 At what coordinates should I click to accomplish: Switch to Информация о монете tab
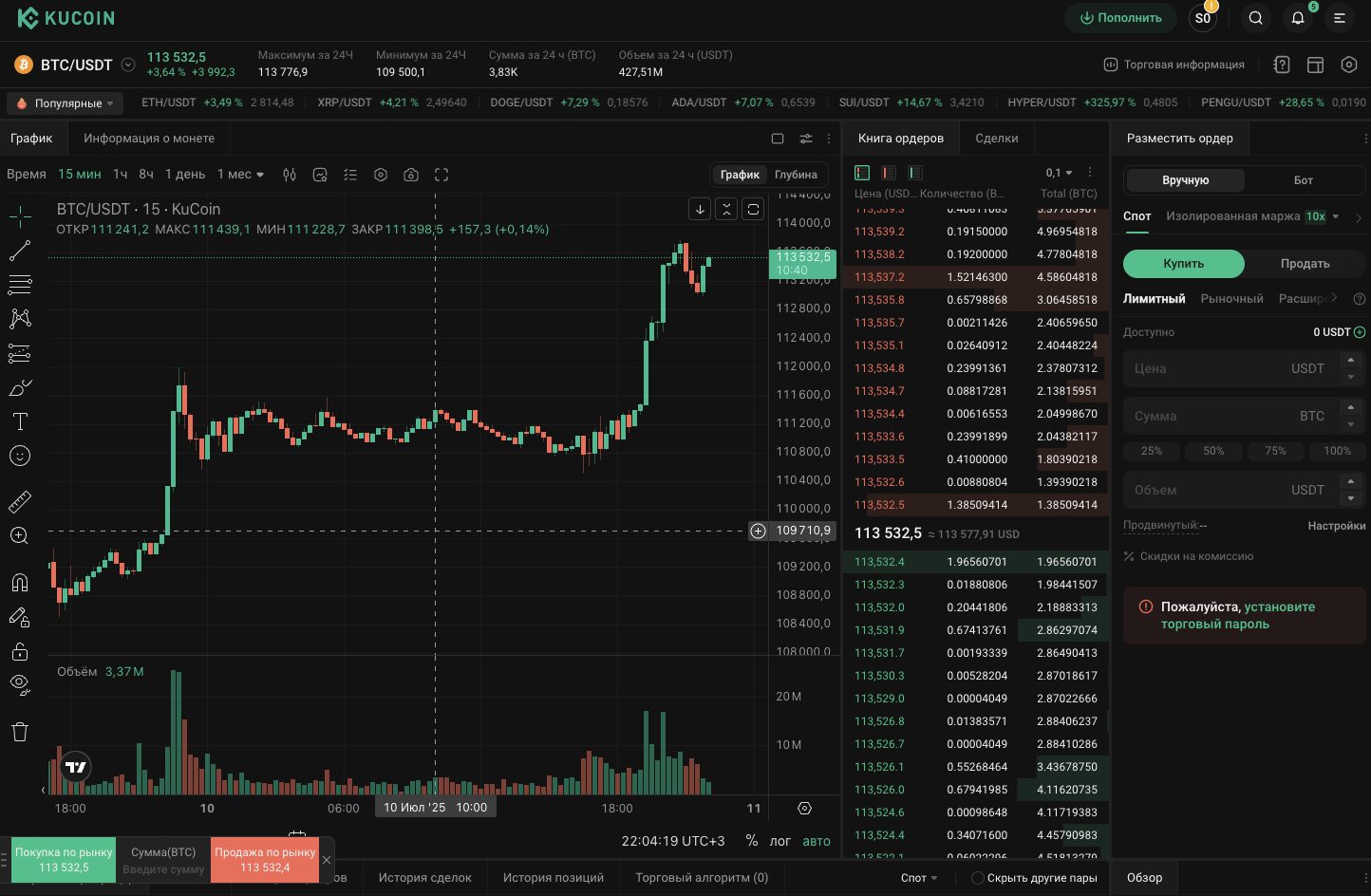149,139
